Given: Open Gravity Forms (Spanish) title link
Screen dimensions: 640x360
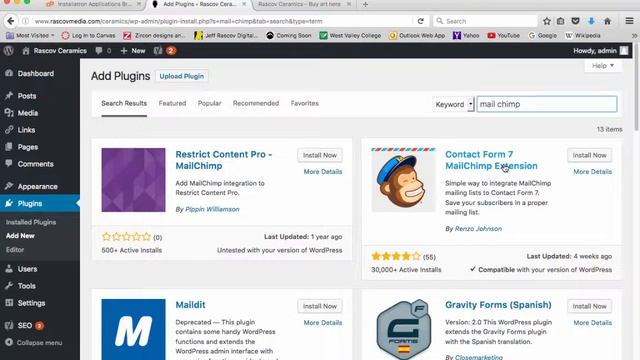Looking at the screenshot, I should [498, 305].
